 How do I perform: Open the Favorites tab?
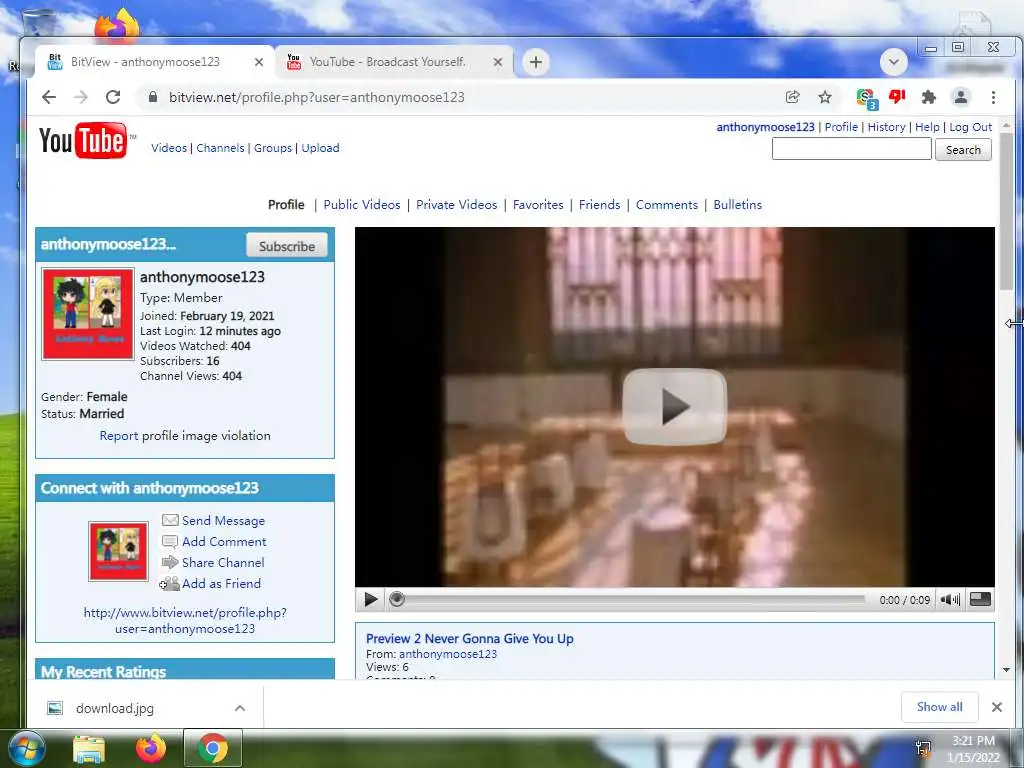538,204
